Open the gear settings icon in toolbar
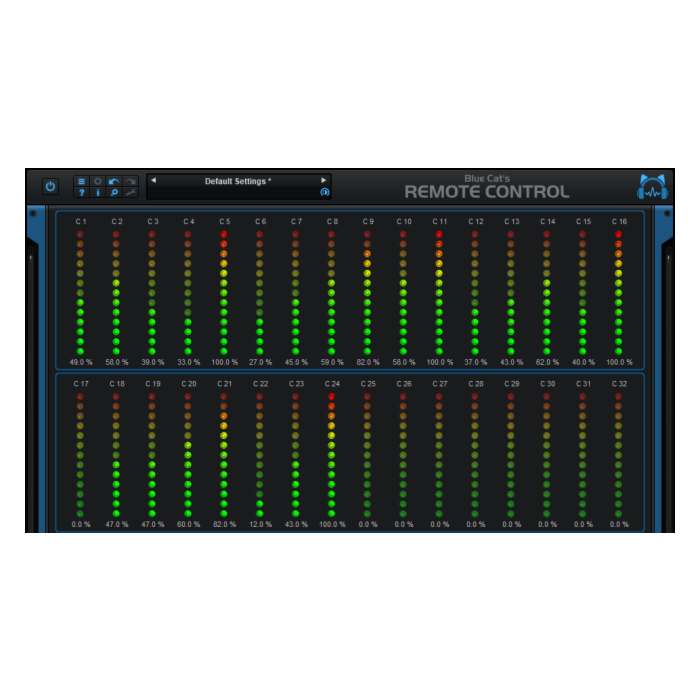The width and height of the screenshot is (700, 700). (x=98, y=181)
